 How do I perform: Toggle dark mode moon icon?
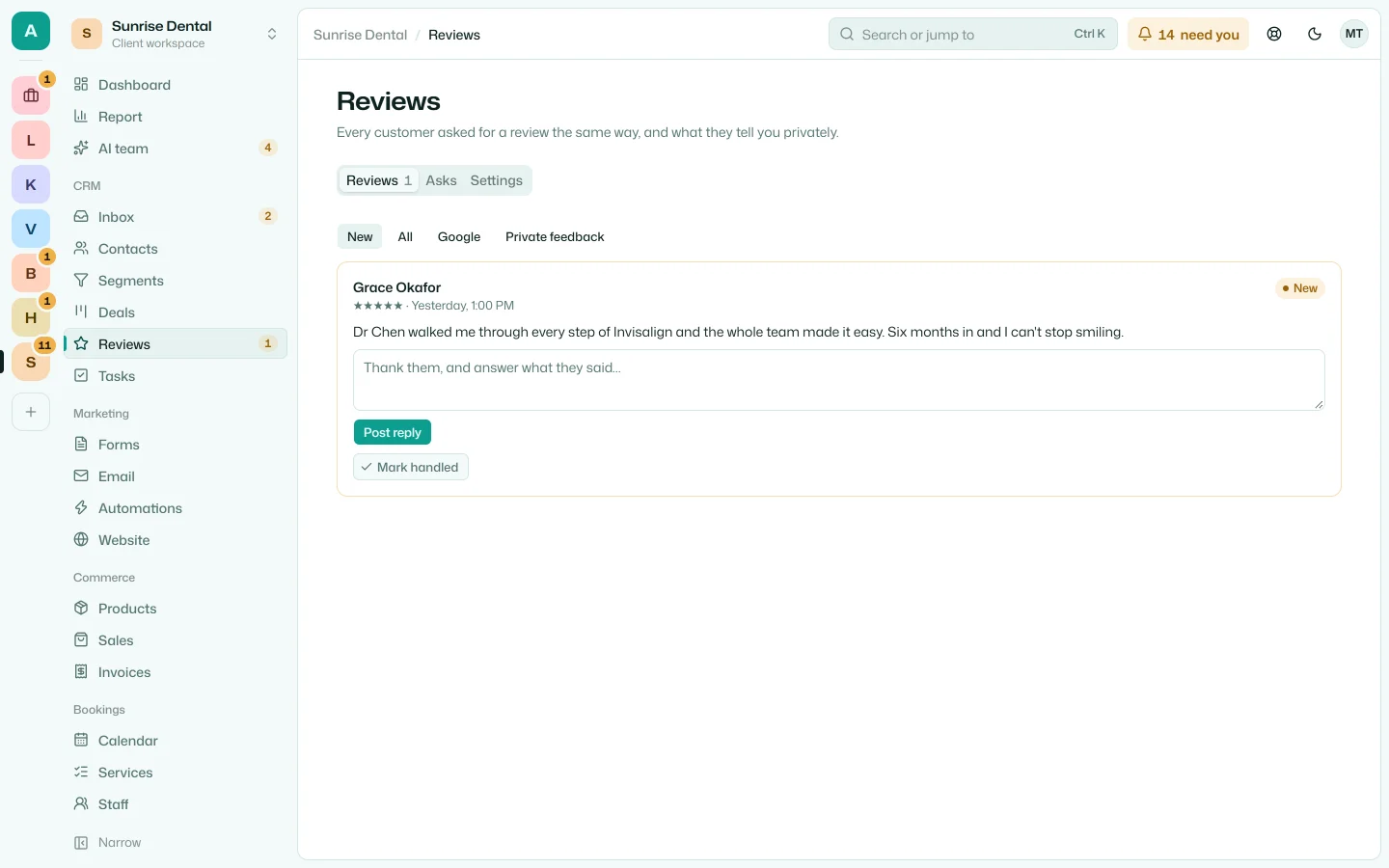pos(1315,34)
